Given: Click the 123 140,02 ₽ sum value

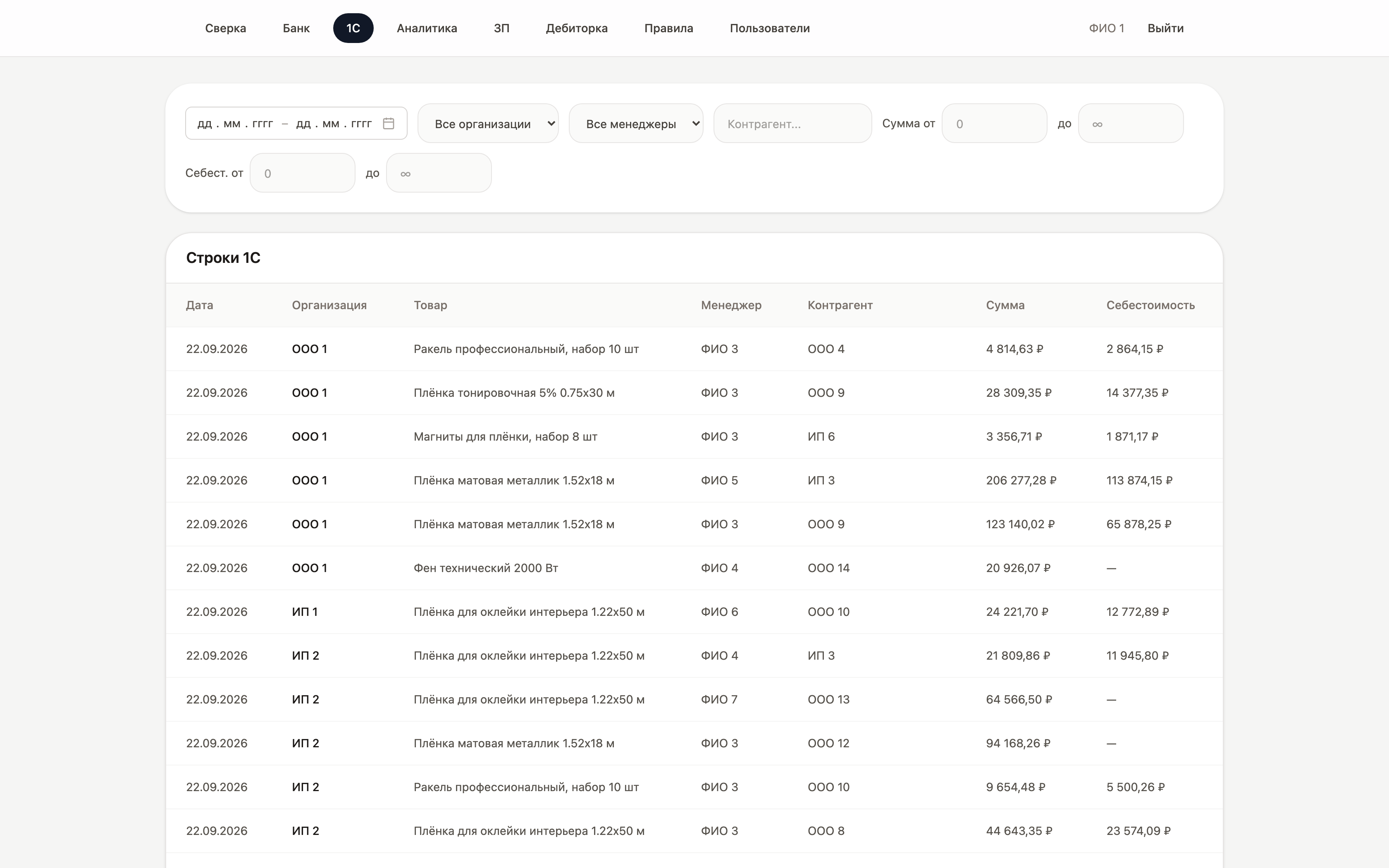Looking at the screenshot, I should click(x=1021, y=525).
